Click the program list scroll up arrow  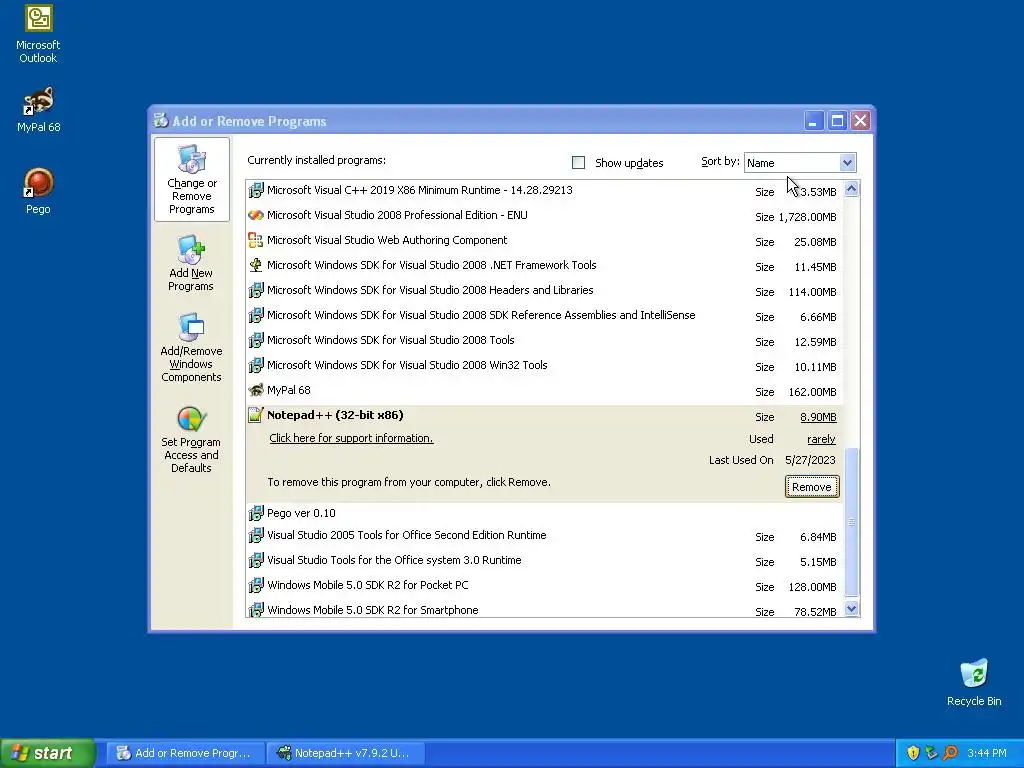pos(851,189)
